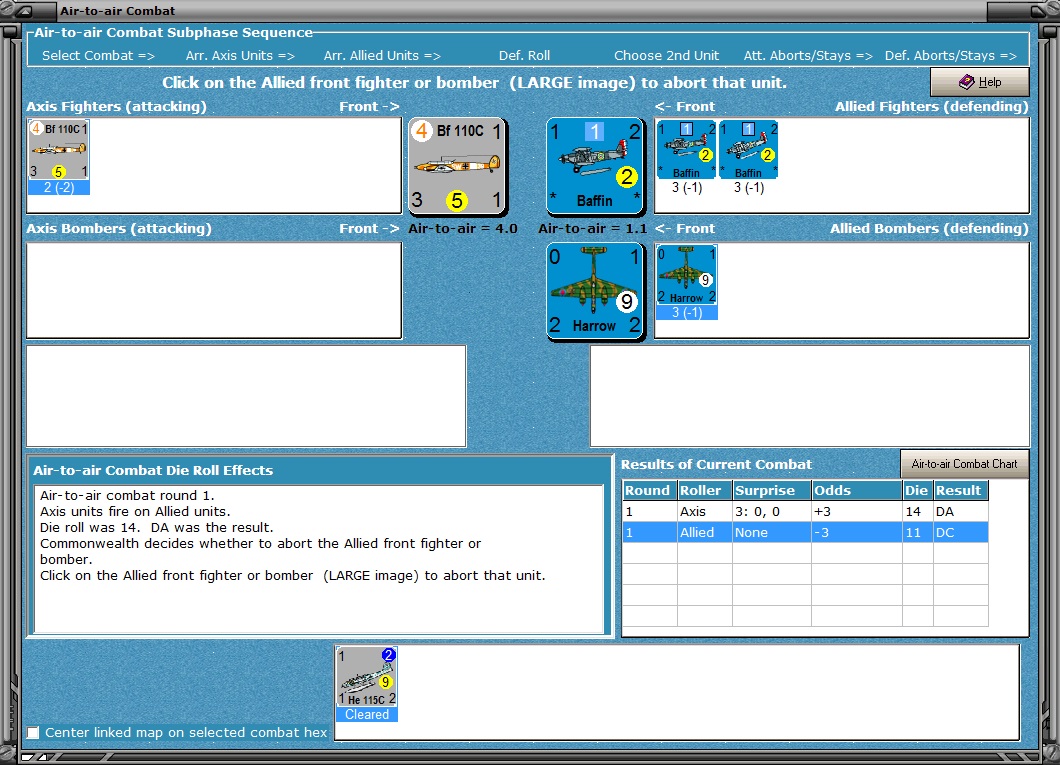
Task: Click the Def. Aborts/Stays subphase step
Action: click(x=950, y=55)
